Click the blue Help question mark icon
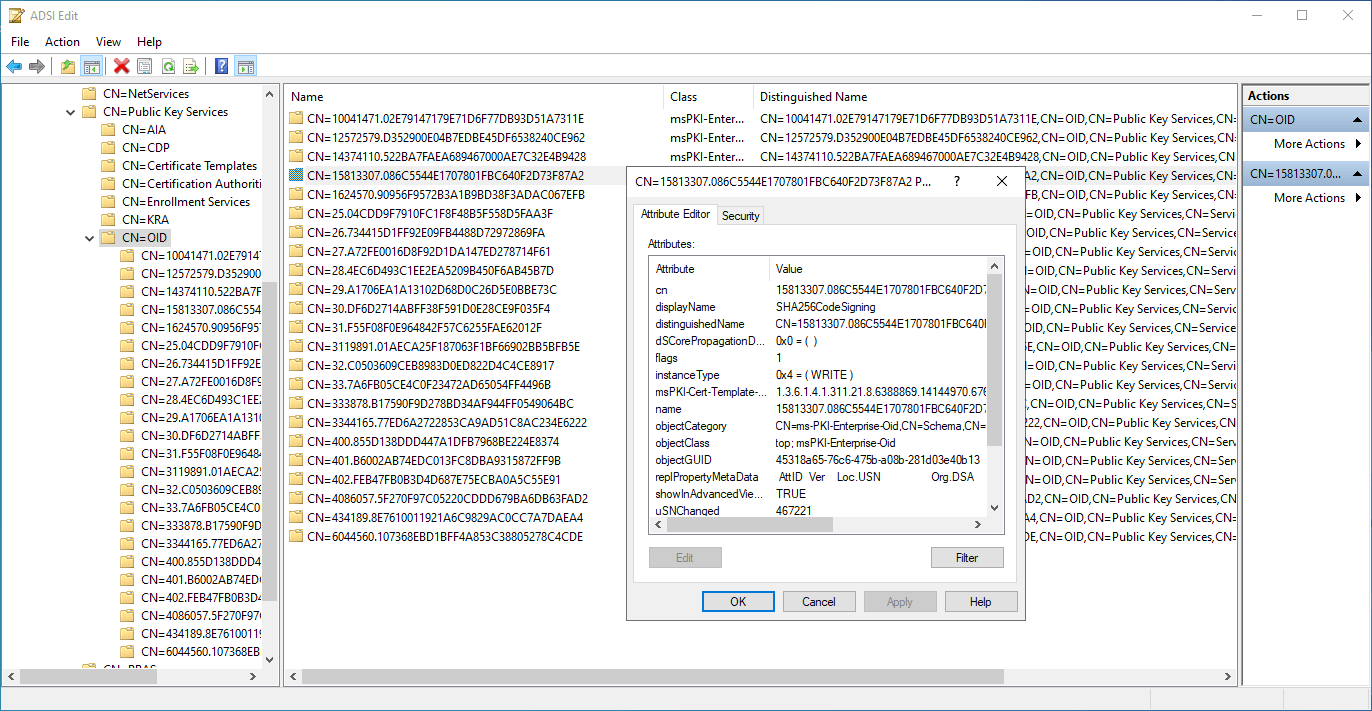 point(221,66)
